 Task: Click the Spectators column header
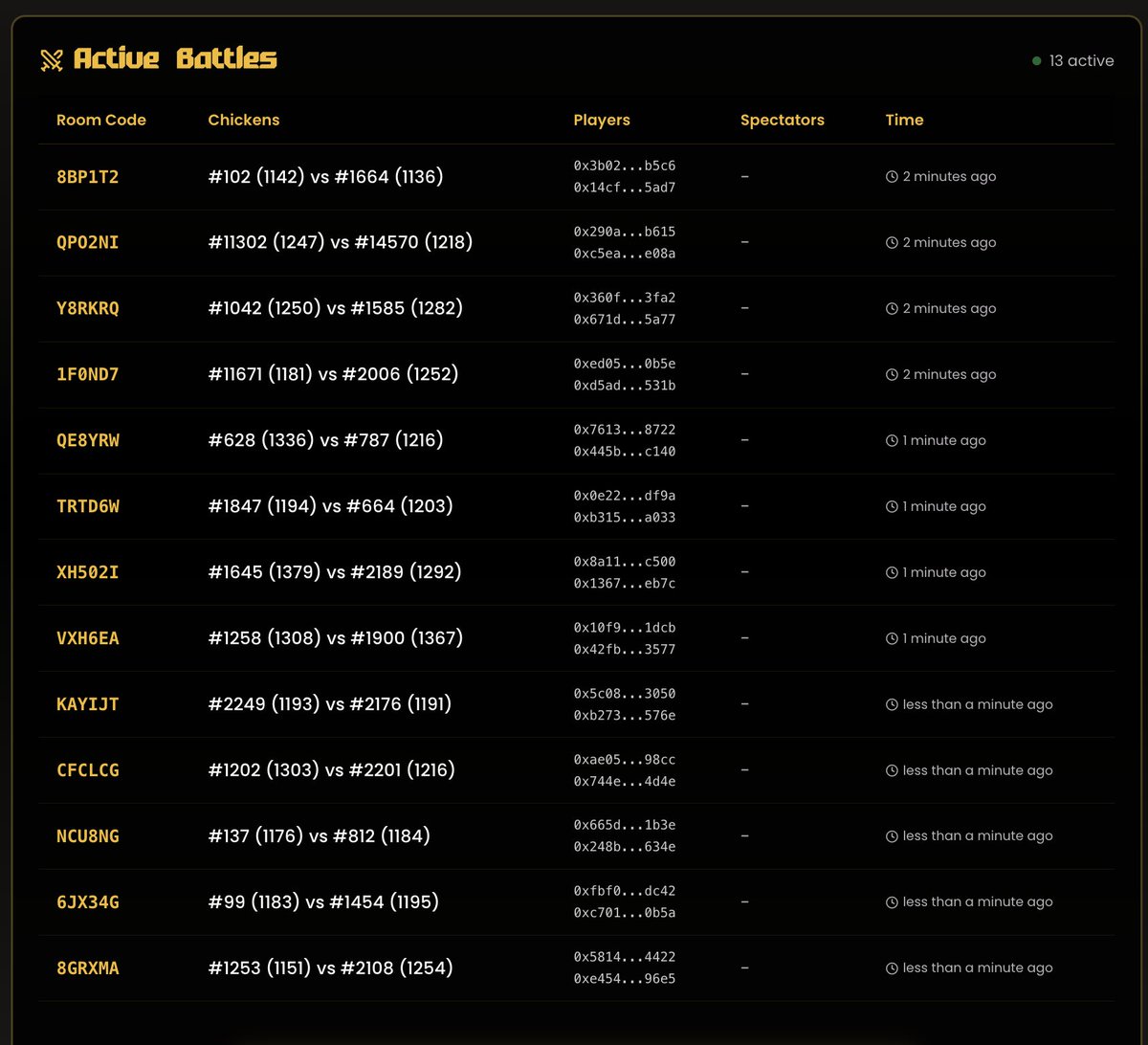click(x=783, y=121)
